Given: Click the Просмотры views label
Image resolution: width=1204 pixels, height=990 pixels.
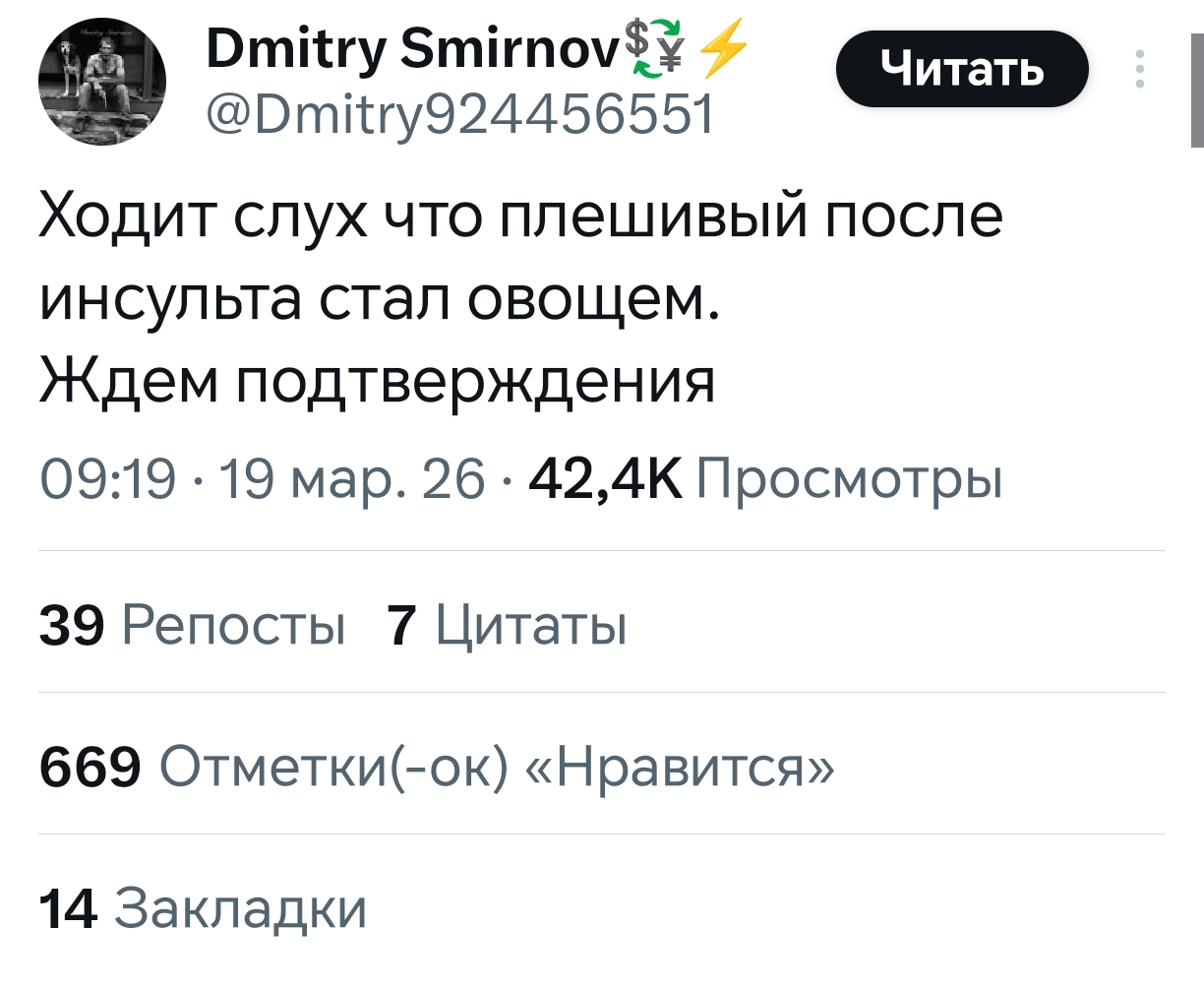Looking at the screenshot, I should pos(850,481).
